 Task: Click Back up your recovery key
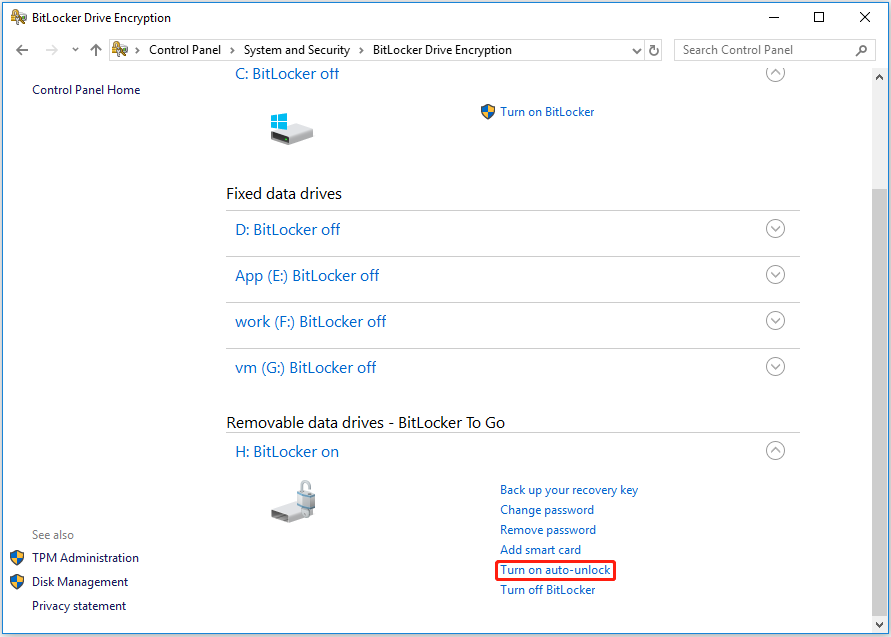568,490
